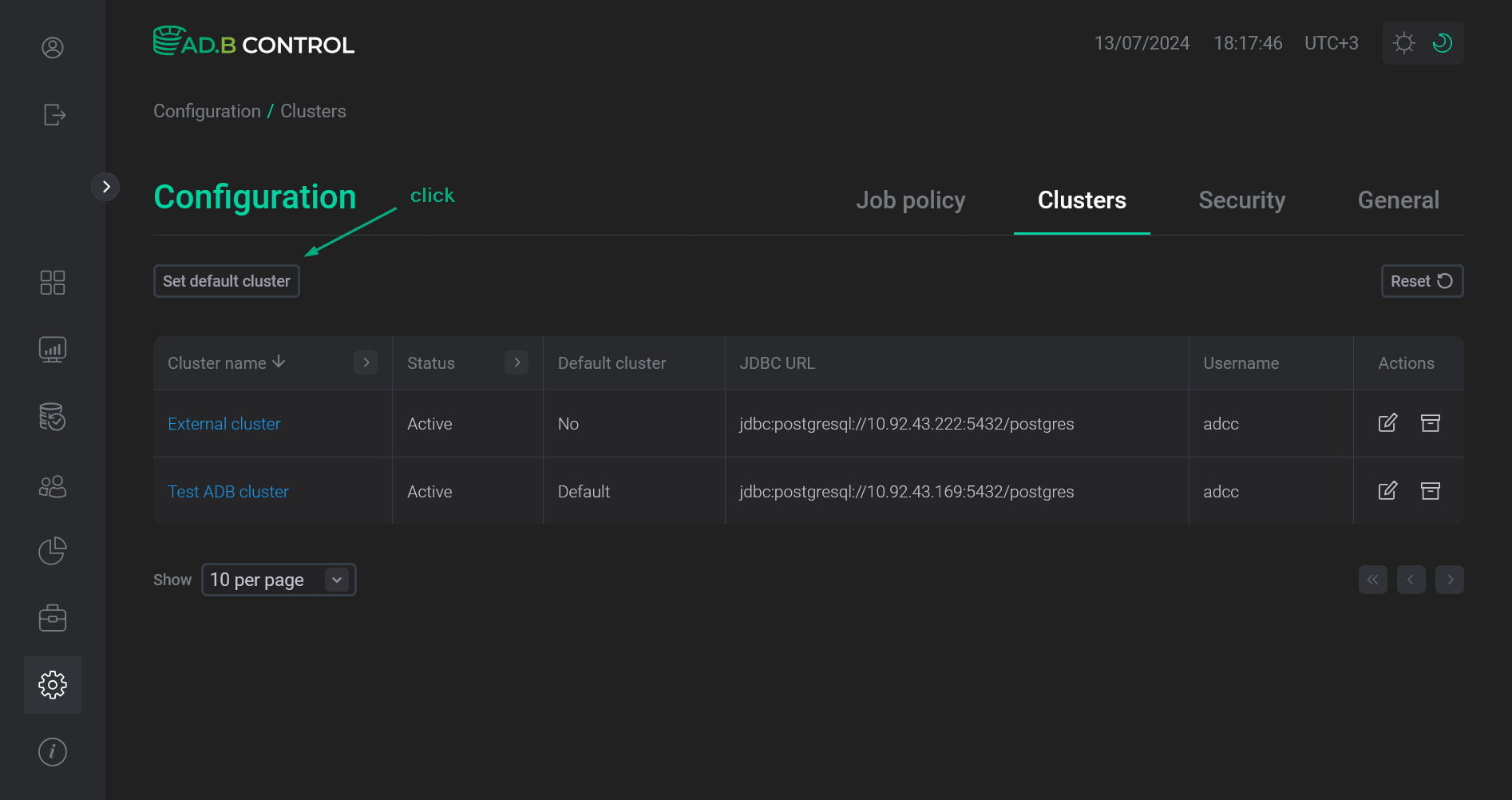This screenshot has width=1512, height=800.
Task: Open the jobs briefcase sidebar icon
Action: click(x=52, y=617)
